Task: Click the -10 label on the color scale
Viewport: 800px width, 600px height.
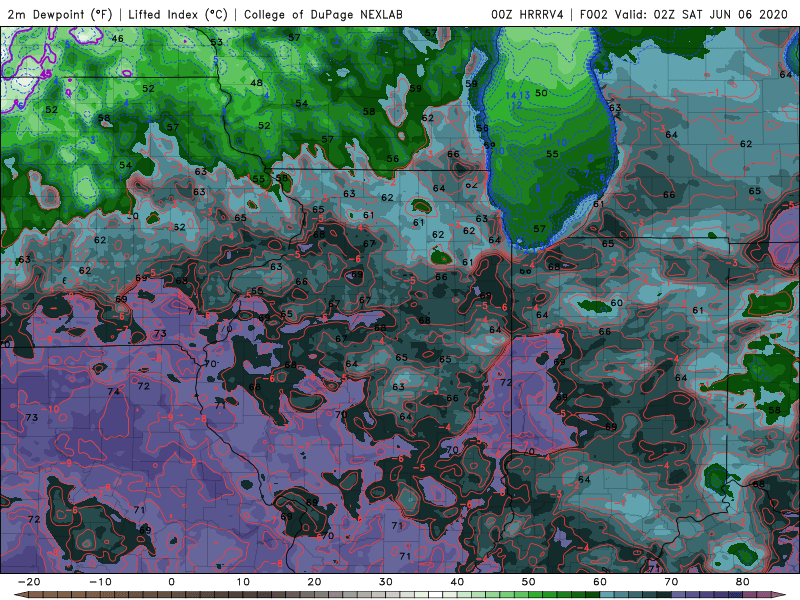Action: point(100,582)
